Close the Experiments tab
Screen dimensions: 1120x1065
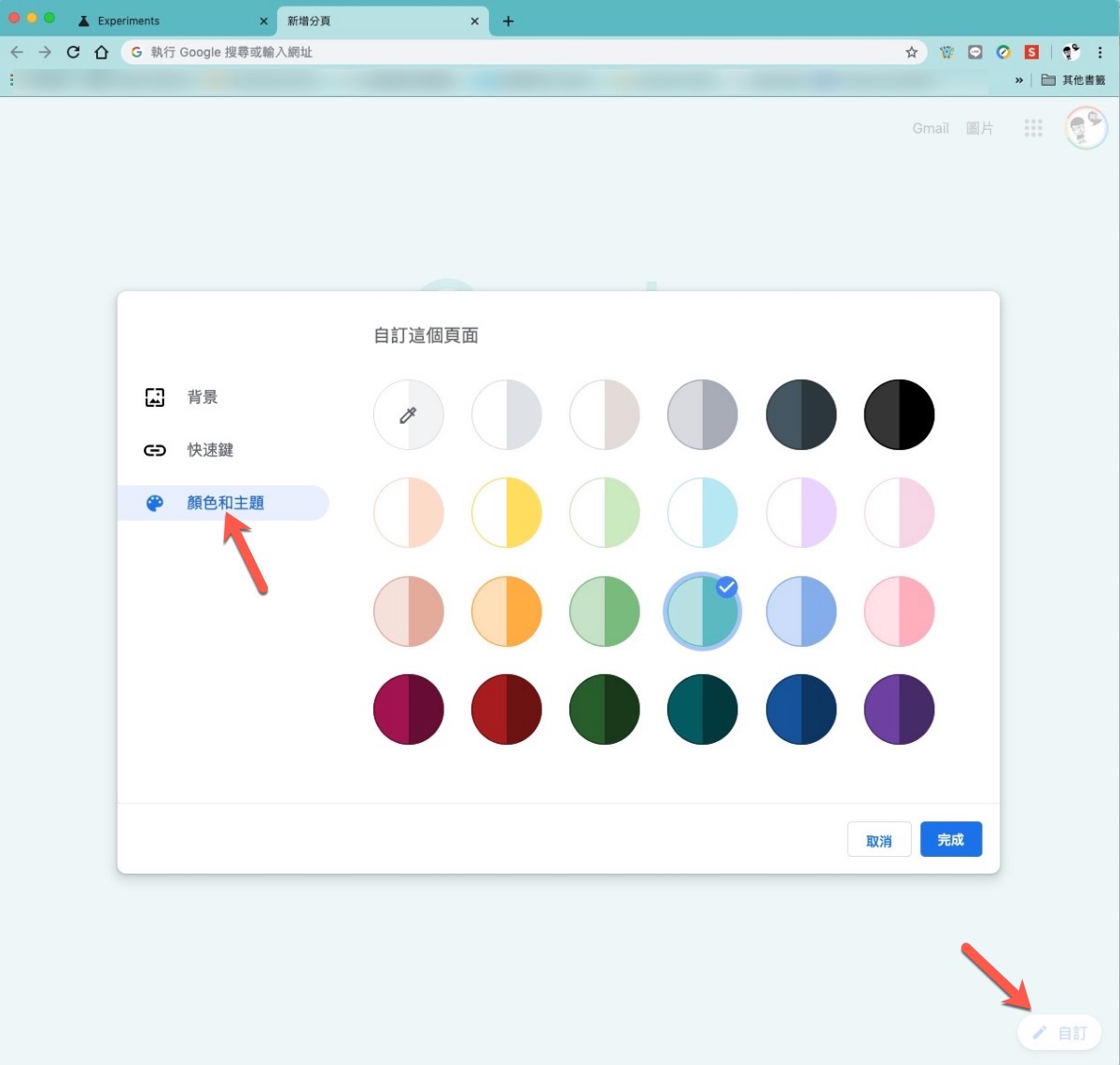pos(263,21)
